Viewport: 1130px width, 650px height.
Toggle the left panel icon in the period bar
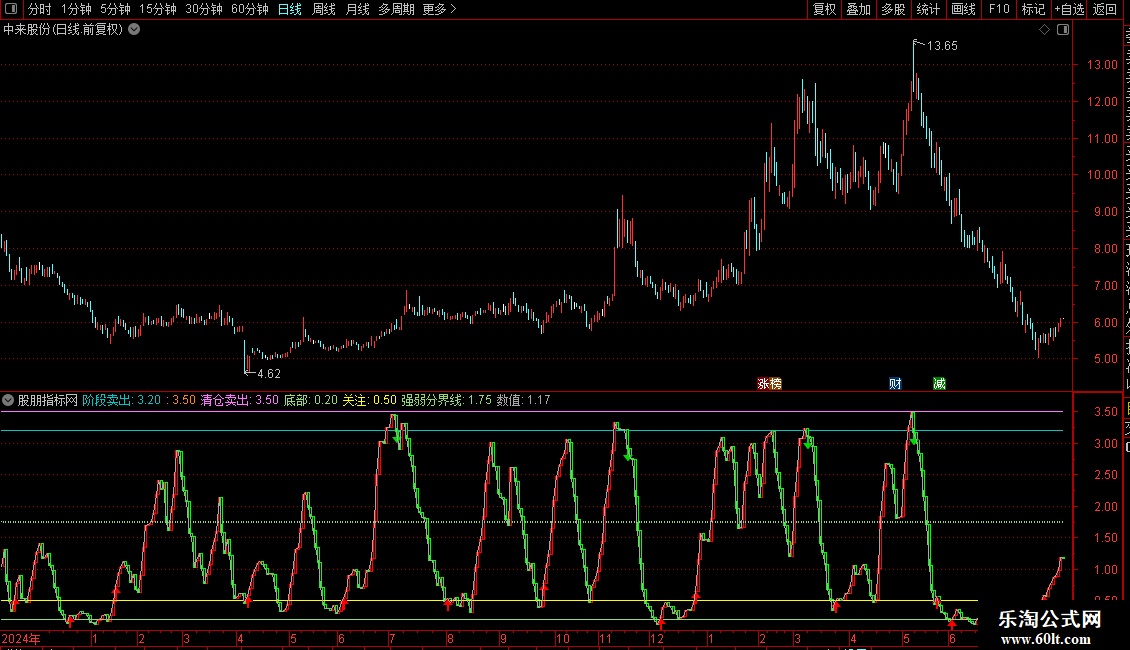[12, 9]
